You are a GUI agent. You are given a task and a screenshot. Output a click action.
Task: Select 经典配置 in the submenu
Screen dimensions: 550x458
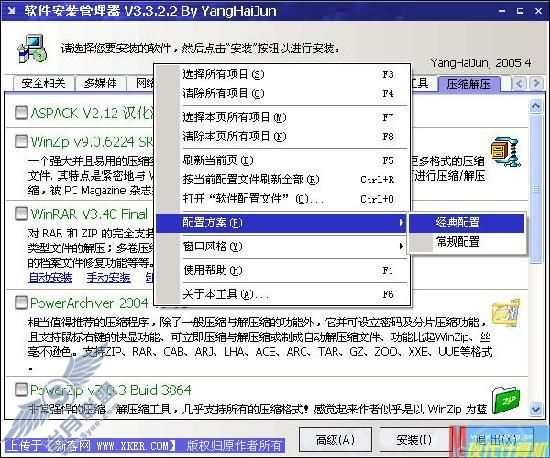click(467, 223)
